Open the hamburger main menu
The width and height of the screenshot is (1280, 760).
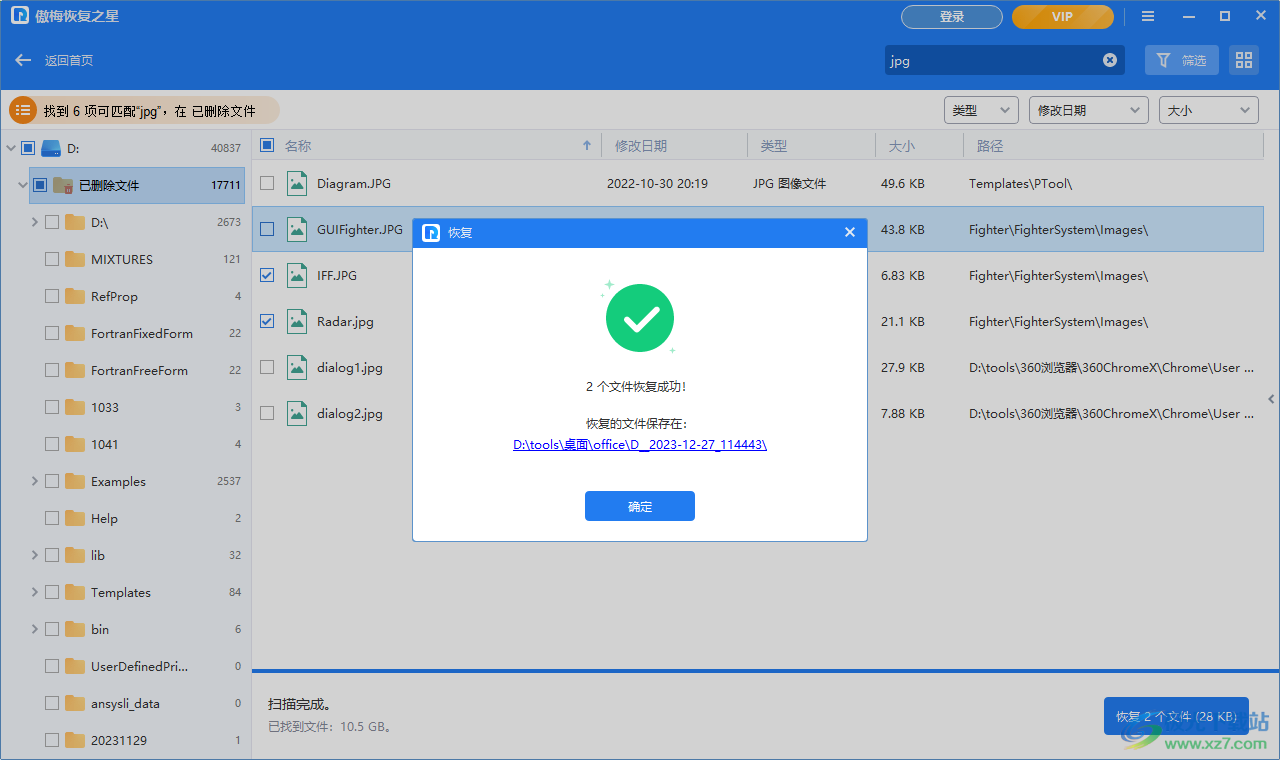coord(1148,17)
